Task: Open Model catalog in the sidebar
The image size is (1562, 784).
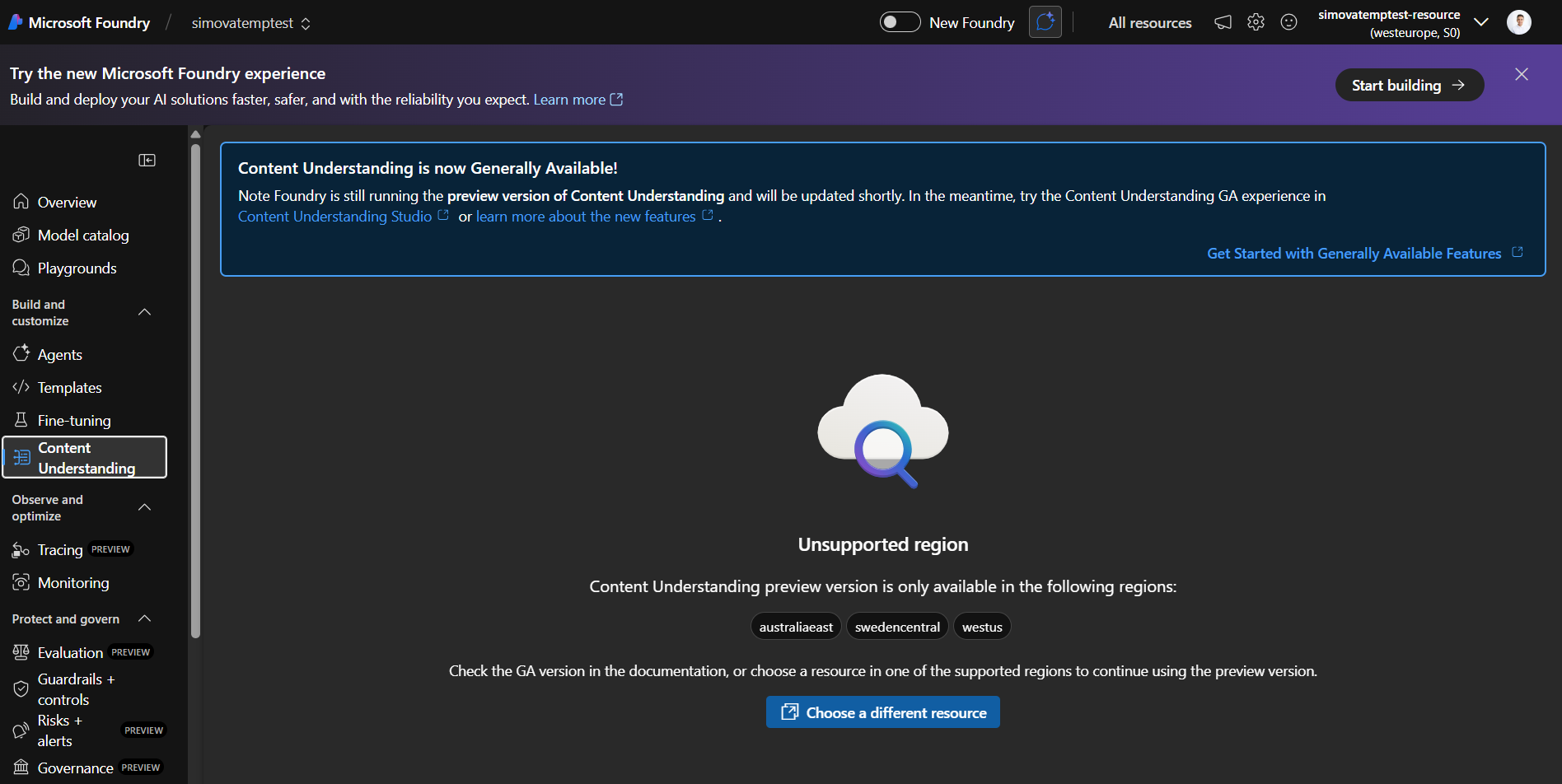Action: click(x=83, y=235)
